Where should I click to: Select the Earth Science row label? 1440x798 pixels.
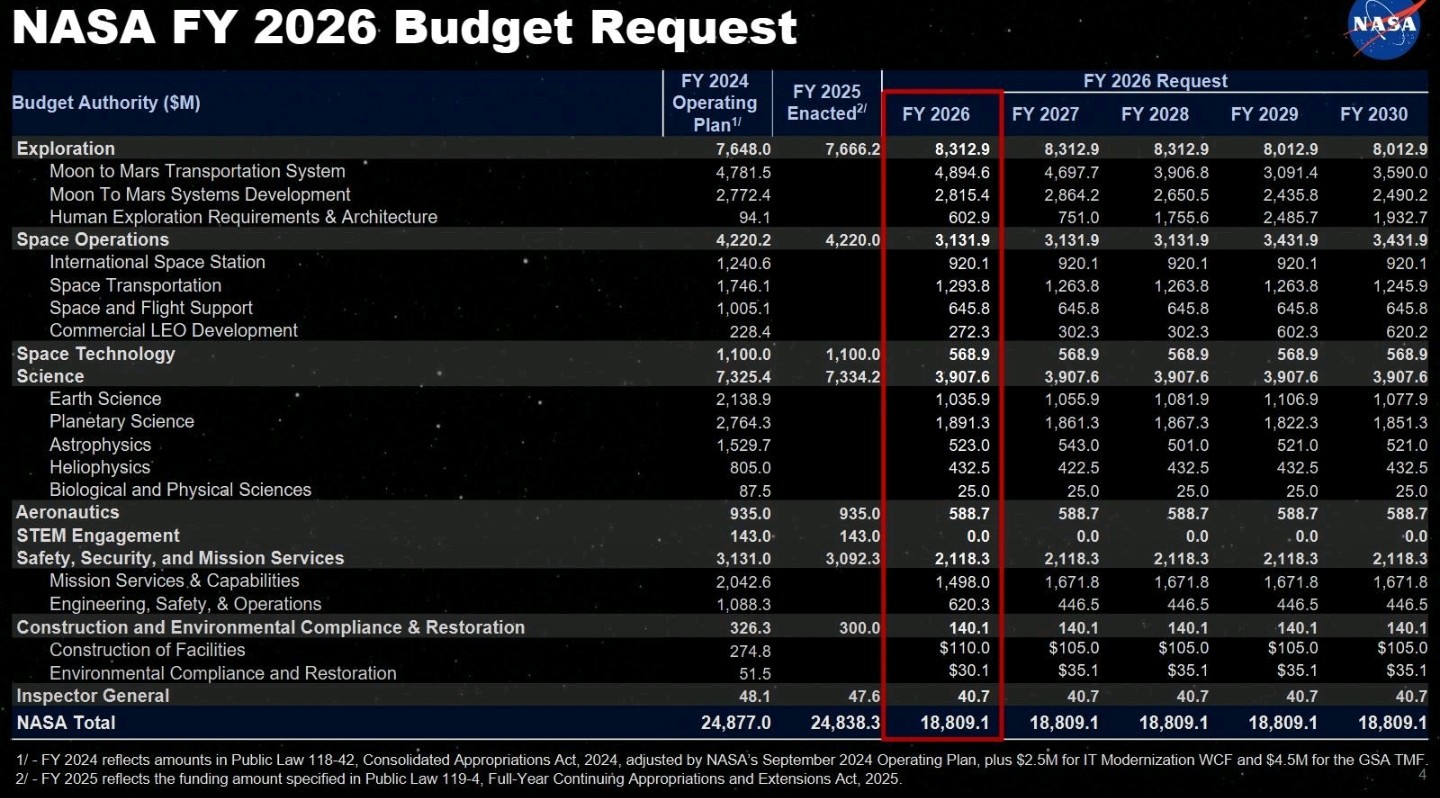click(x=105, y=398)
